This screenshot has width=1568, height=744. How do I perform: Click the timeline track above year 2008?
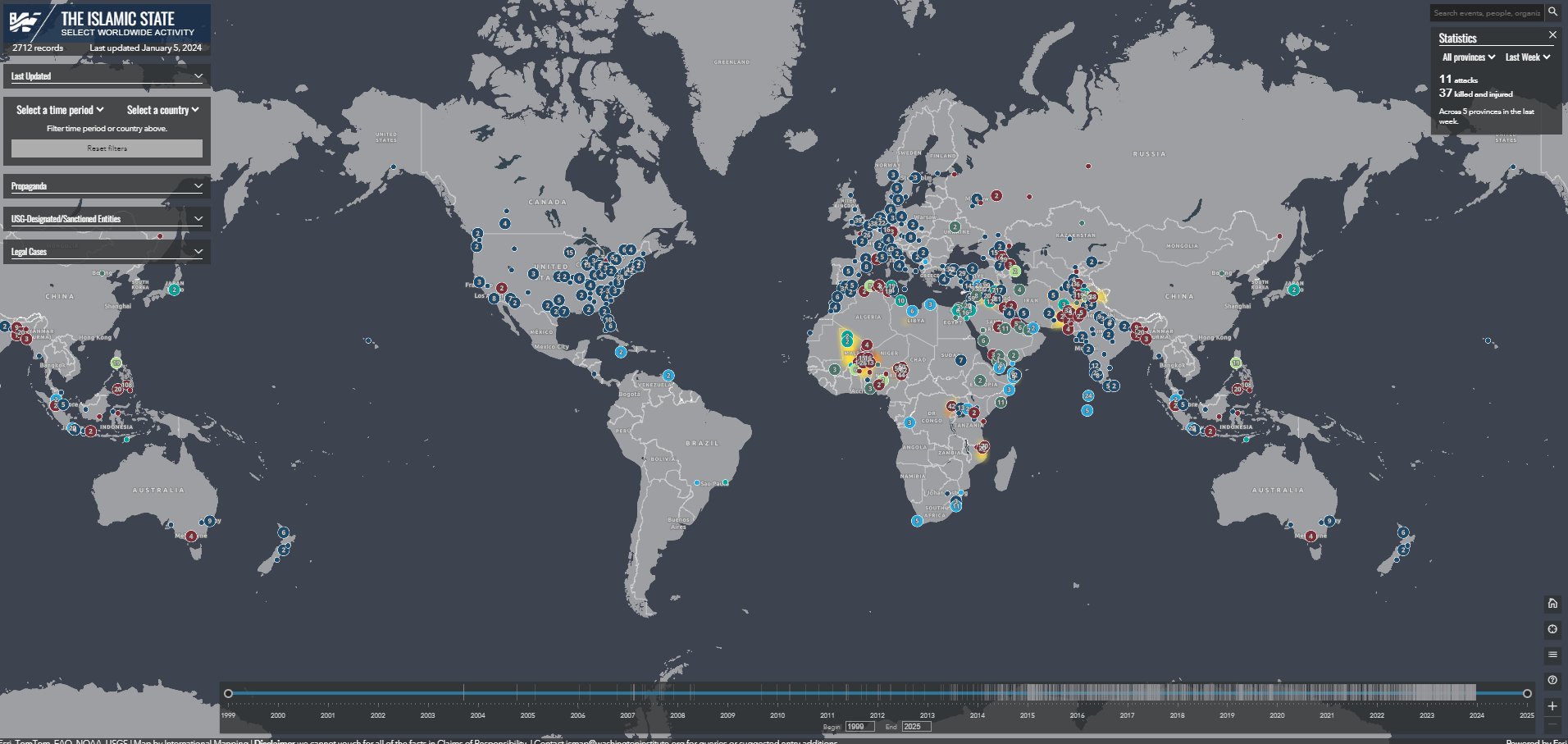677,693
